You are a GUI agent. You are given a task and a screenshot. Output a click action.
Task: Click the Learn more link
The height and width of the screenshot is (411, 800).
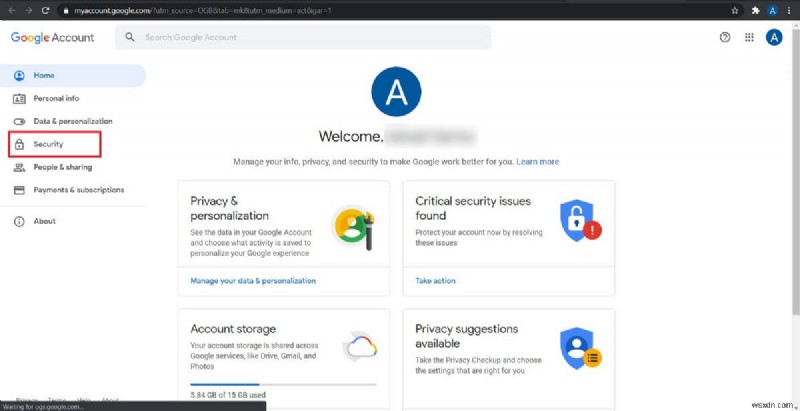[537, 161]
